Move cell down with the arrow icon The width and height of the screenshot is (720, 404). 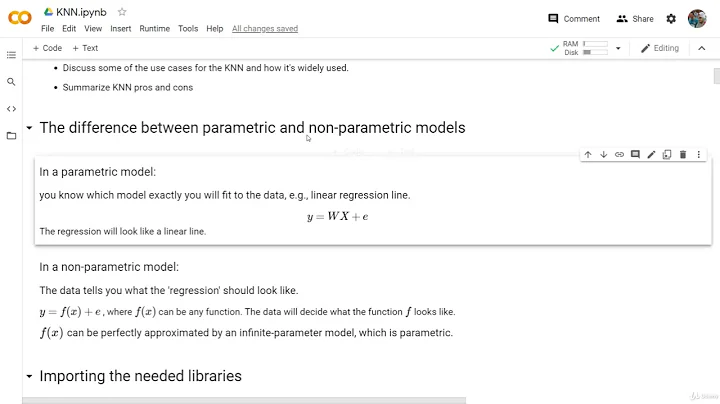[603, 155]
